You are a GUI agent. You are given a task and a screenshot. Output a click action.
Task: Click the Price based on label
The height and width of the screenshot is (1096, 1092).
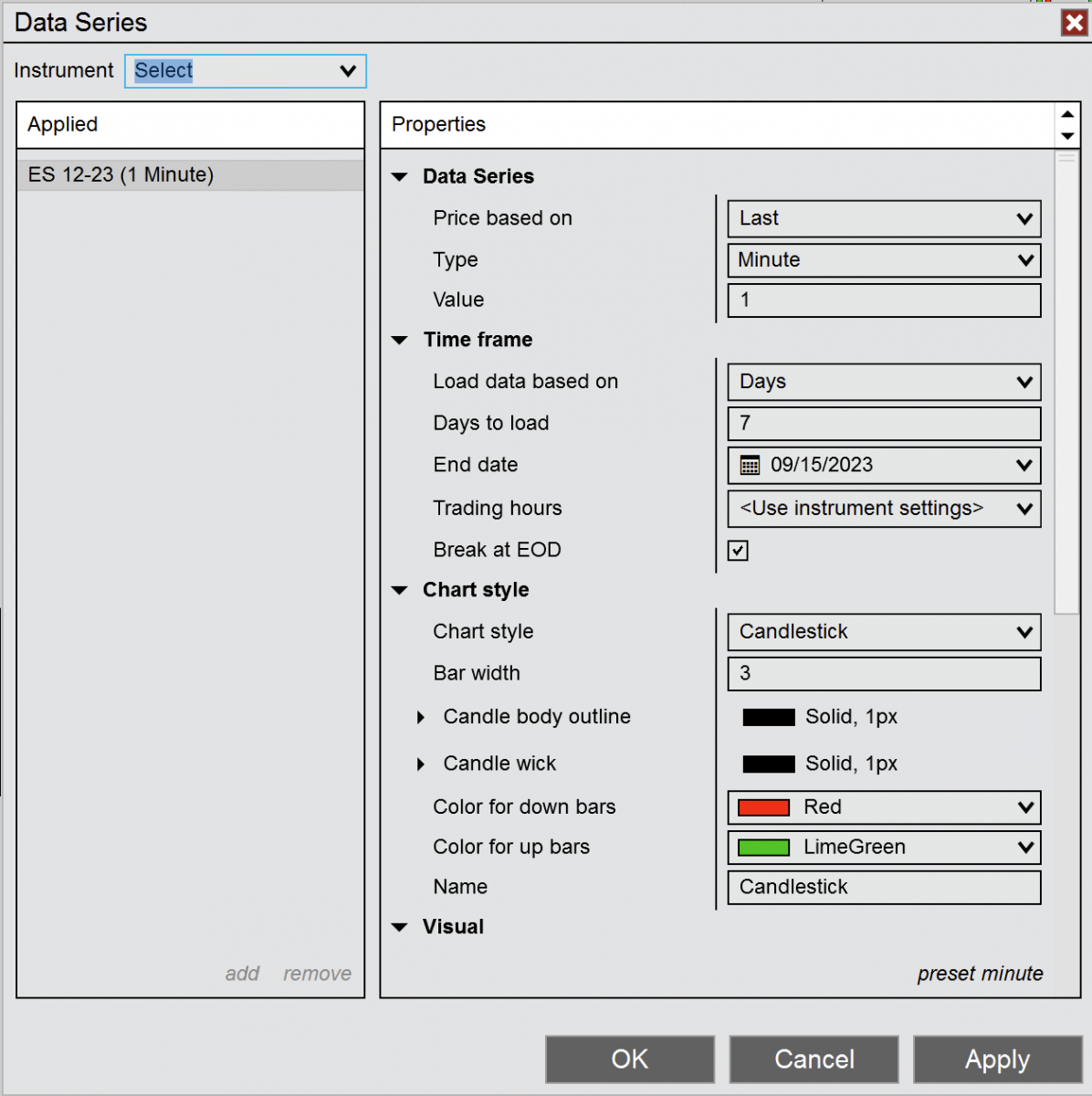pyautogui.click(x=503, y=218)
